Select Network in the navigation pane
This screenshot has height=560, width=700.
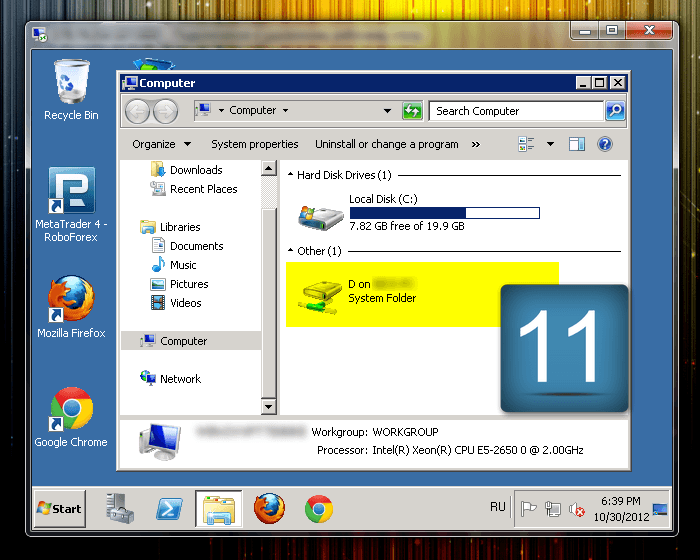click(180, 379)
